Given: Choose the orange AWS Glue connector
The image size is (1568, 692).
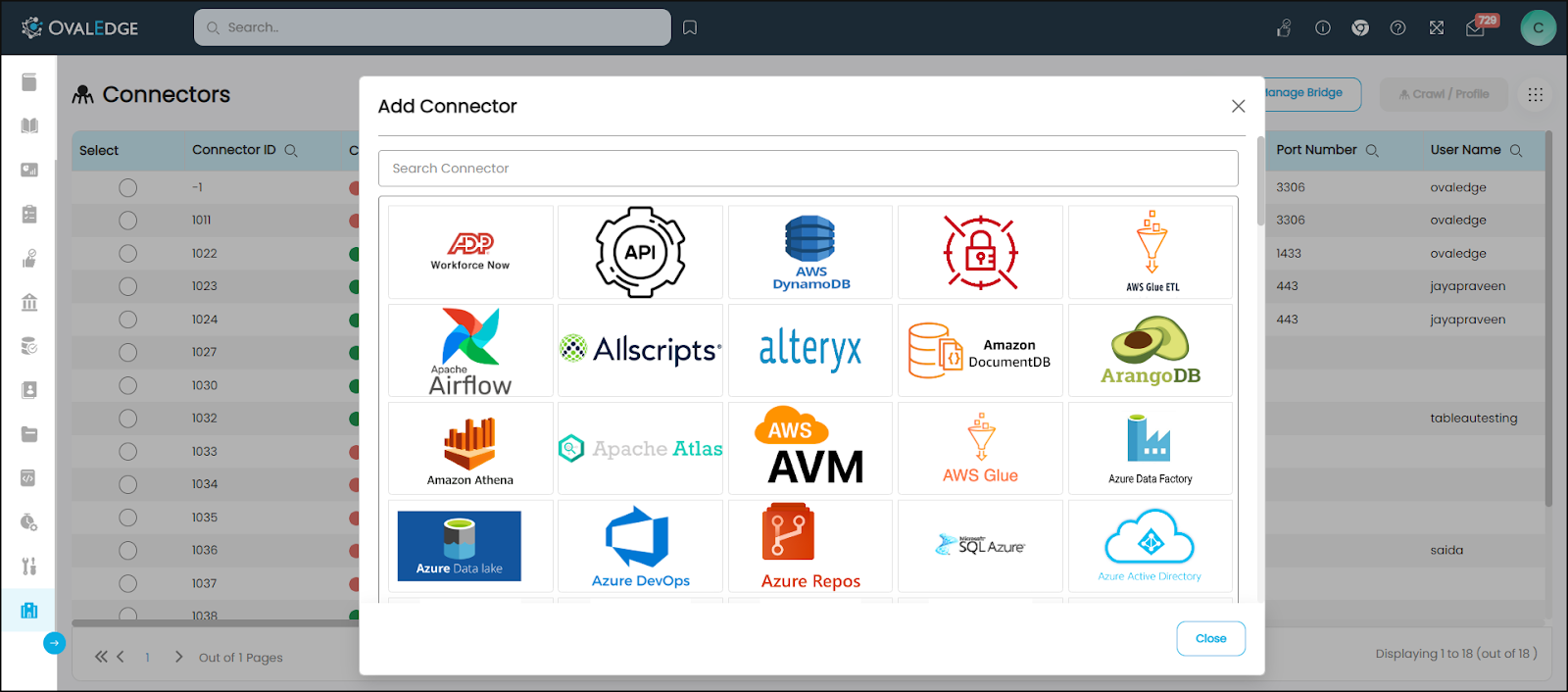Looking at the screenshot, I should click(980, 448).
